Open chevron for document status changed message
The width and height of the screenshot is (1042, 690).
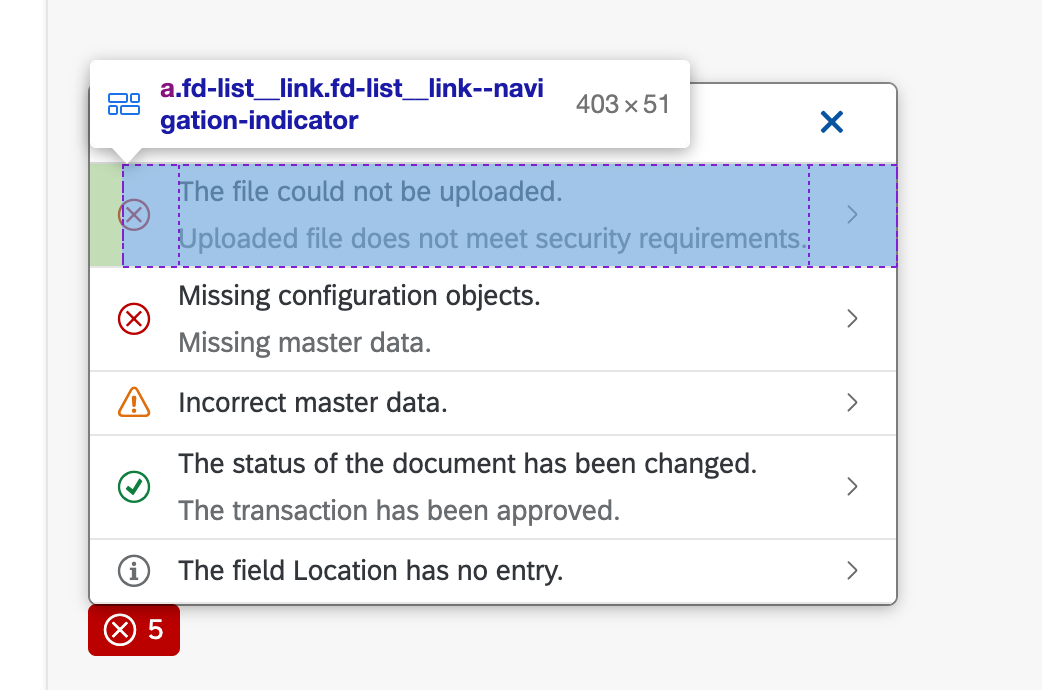coord(852,487)
